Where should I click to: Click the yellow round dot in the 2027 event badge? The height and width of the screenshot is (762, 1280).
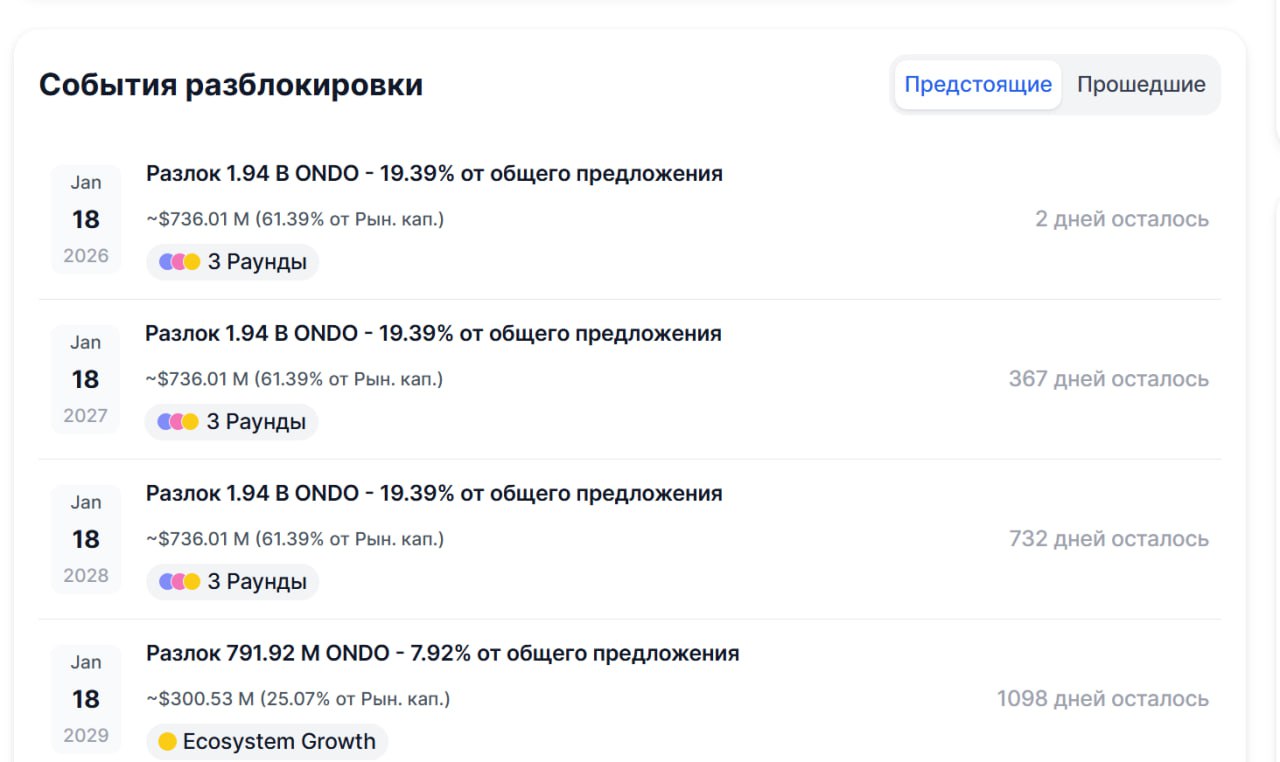point(191,421)
